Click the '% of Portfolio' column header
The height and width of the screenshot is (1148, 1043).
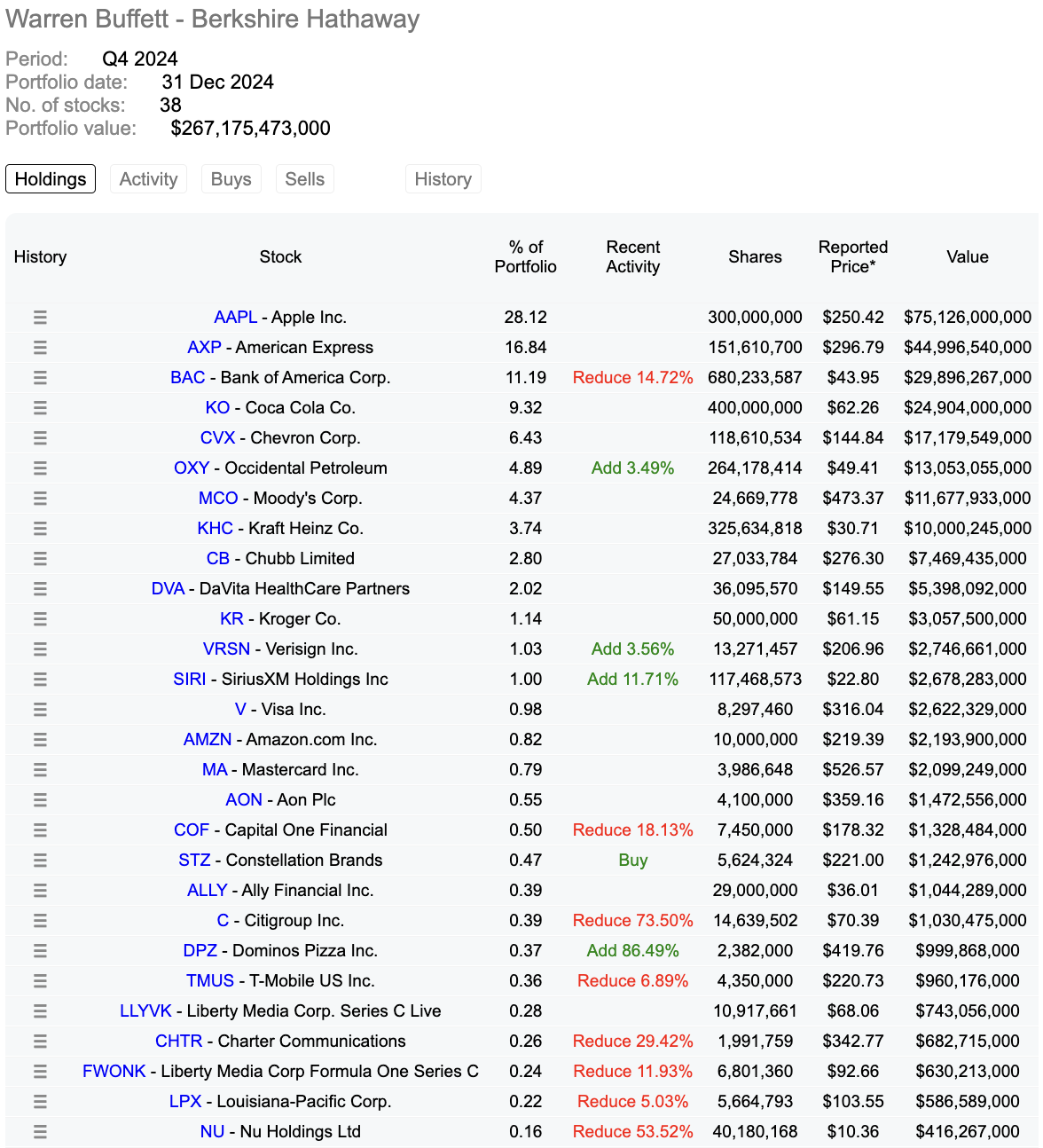pyautogui.click(x=526, y=256)
